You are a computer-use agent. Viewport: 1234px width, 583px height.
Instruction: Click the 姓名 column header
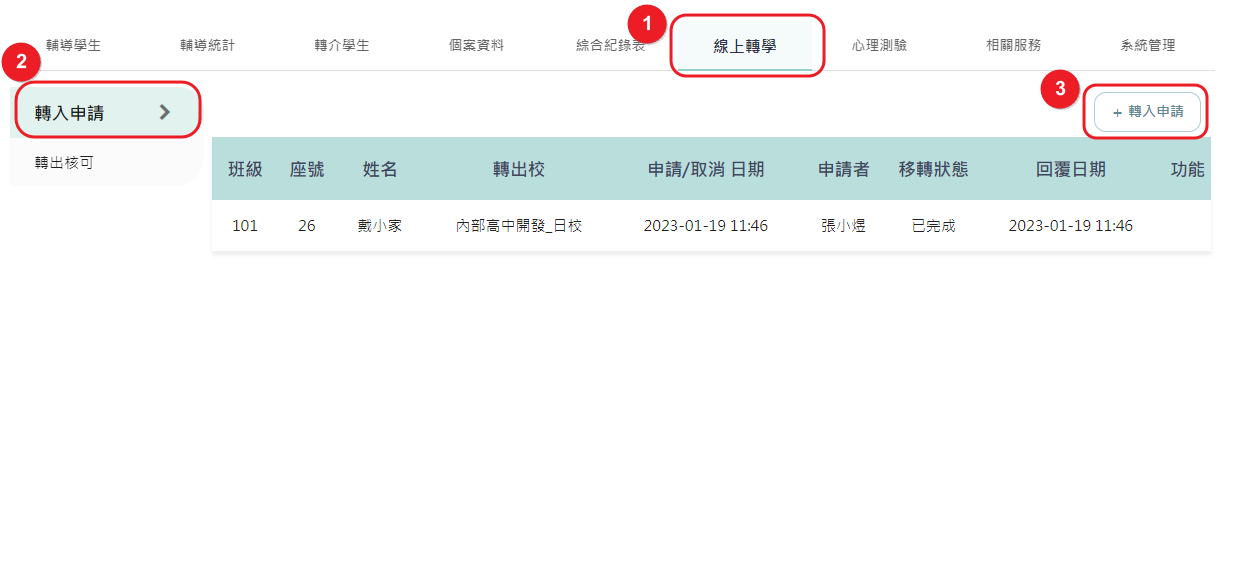click(x=380, y=170)
